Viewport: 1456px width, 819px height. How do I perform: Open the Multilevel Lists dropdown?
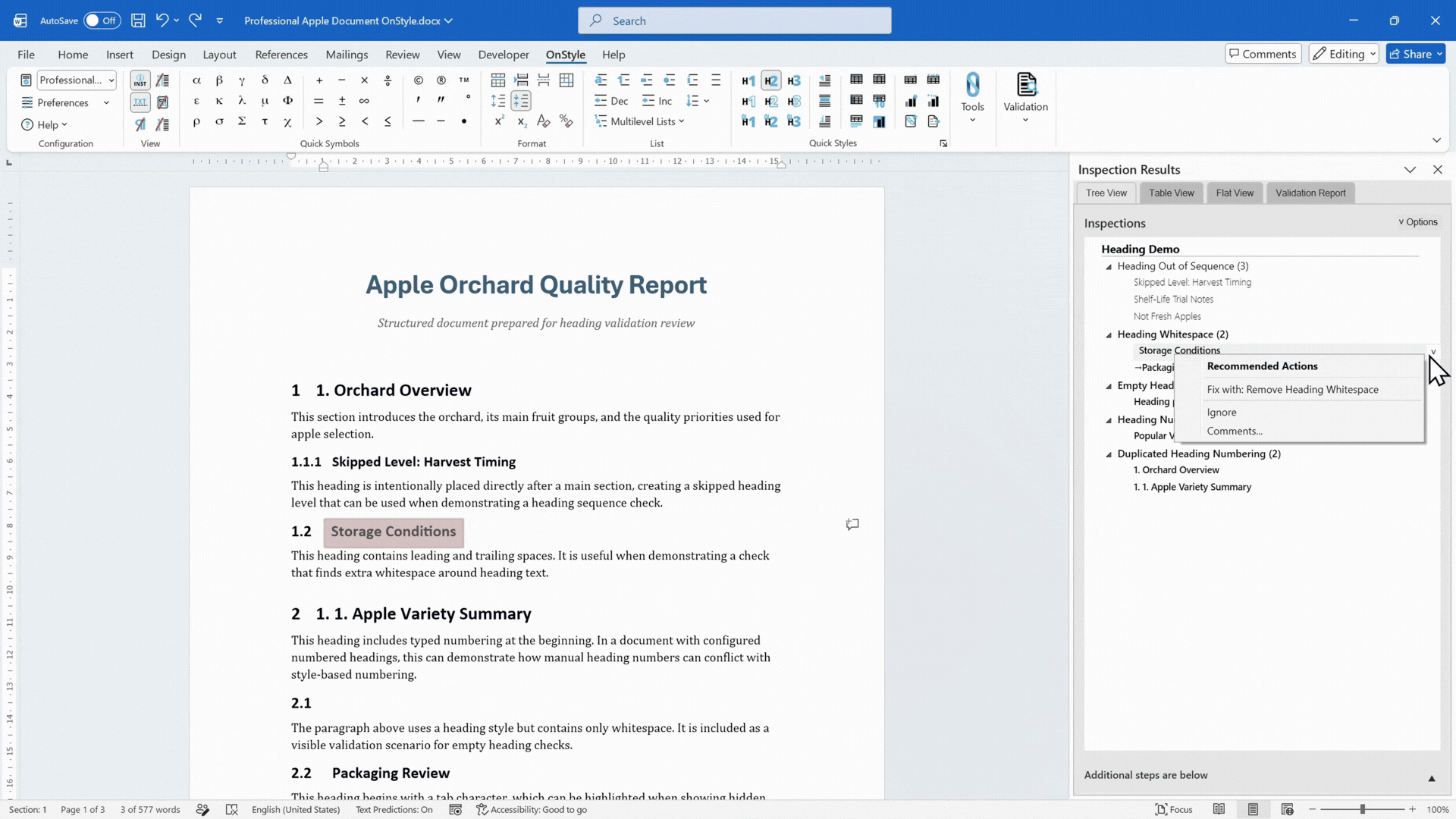[639, 121]
